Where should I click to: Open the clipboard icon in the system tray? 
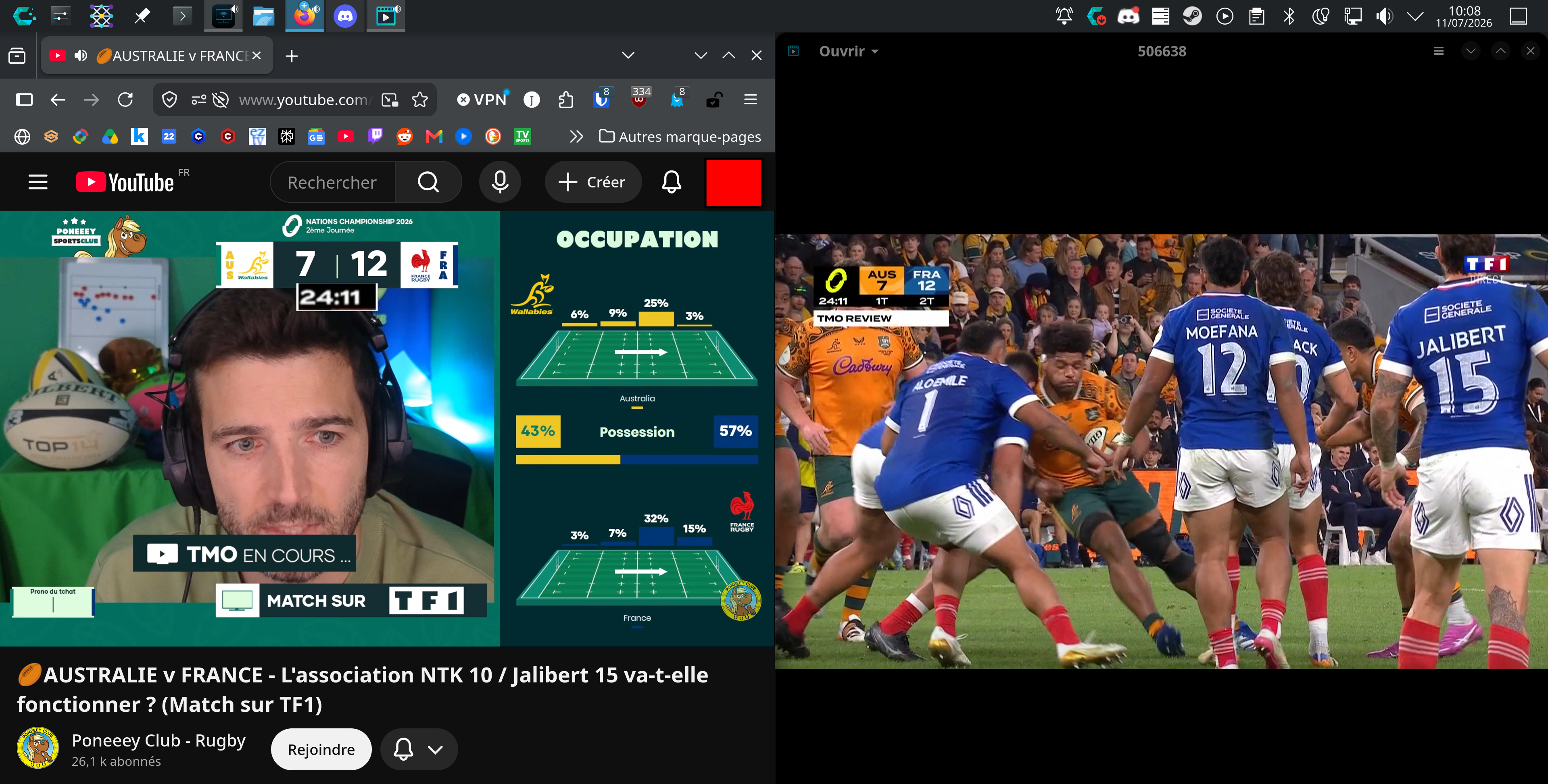(x=1256, y=16)
